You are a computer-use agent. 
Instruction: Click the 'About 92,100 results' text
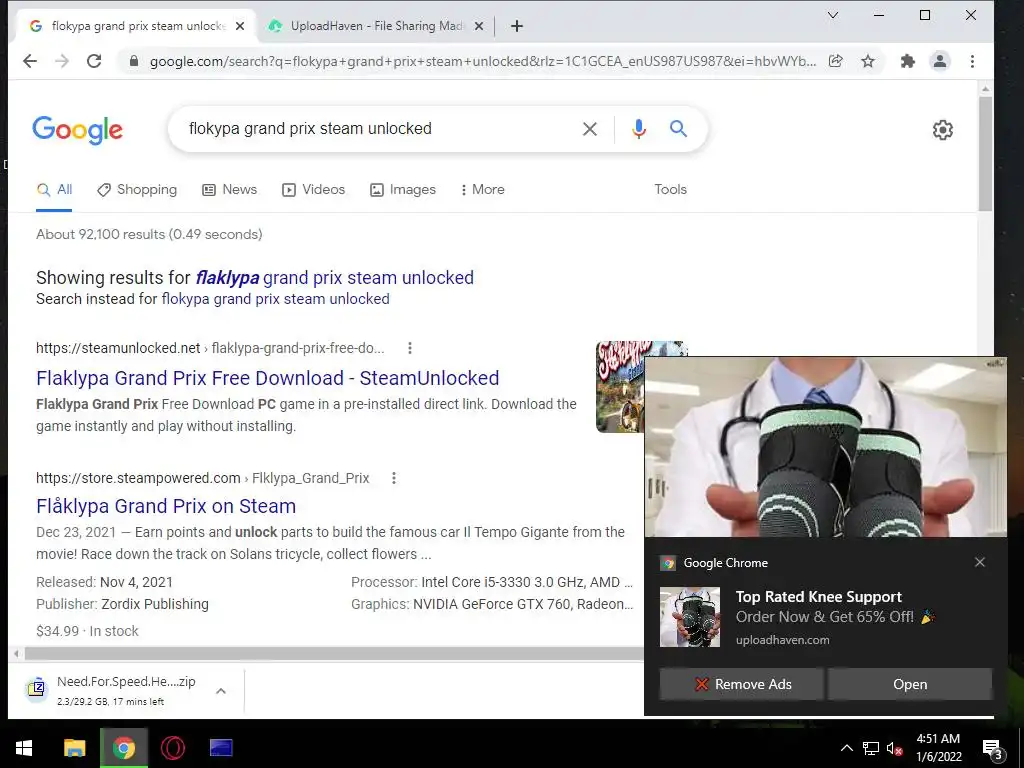click(149, 234)
